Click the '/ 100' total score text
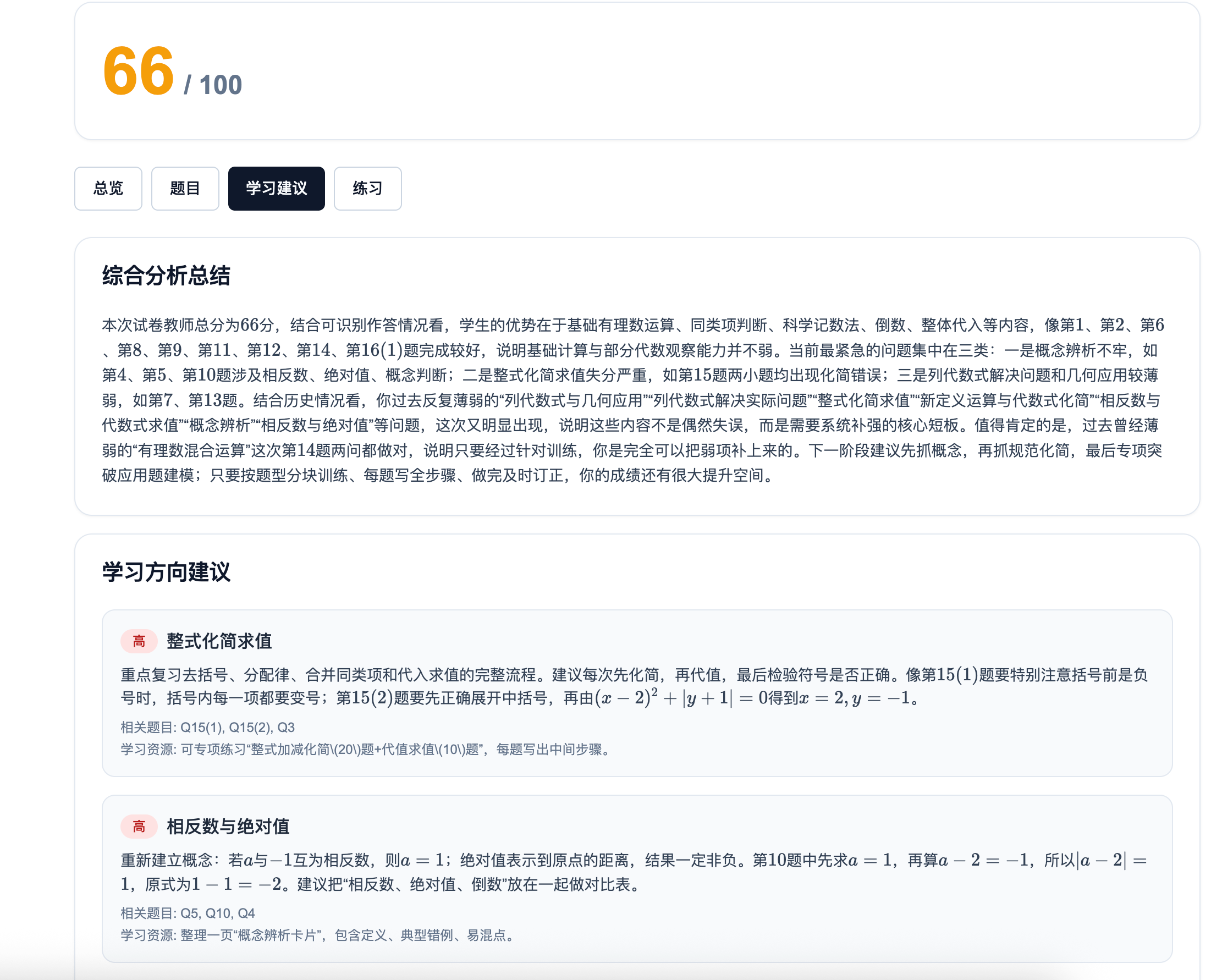1222x980 pixels. 213,85
